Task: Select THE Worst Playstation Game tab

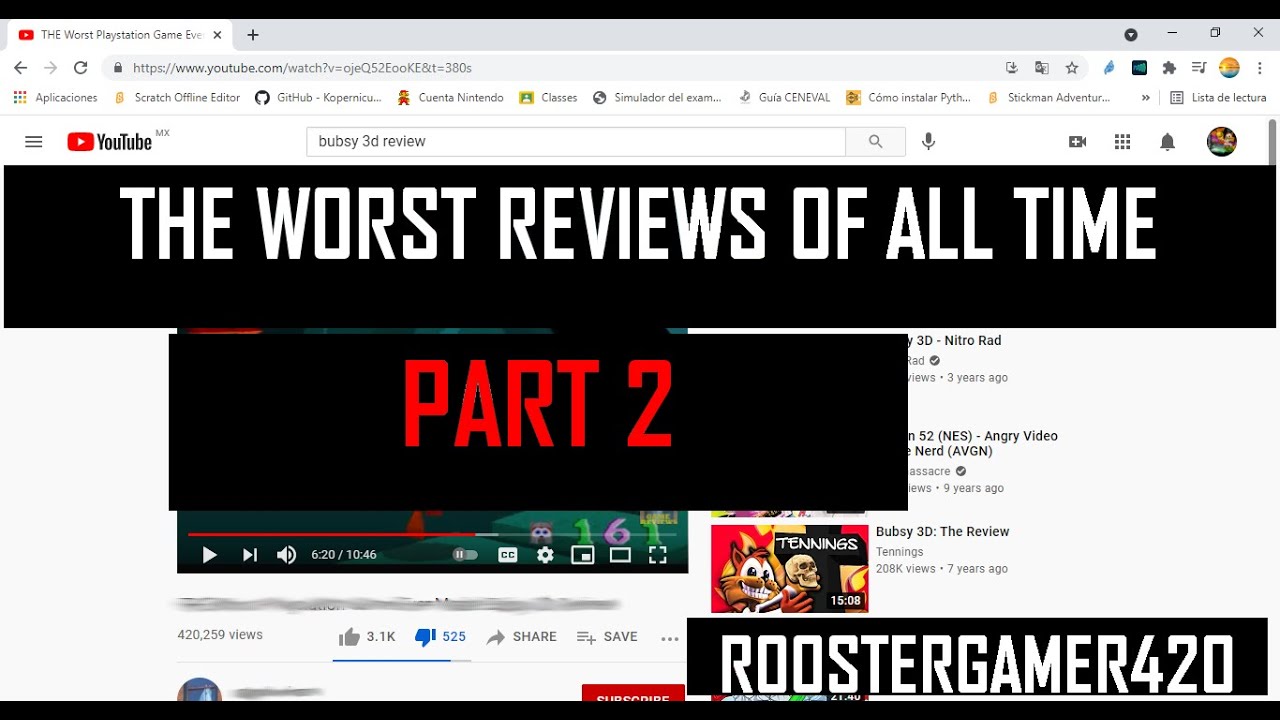Action: (x=120, y=35)
